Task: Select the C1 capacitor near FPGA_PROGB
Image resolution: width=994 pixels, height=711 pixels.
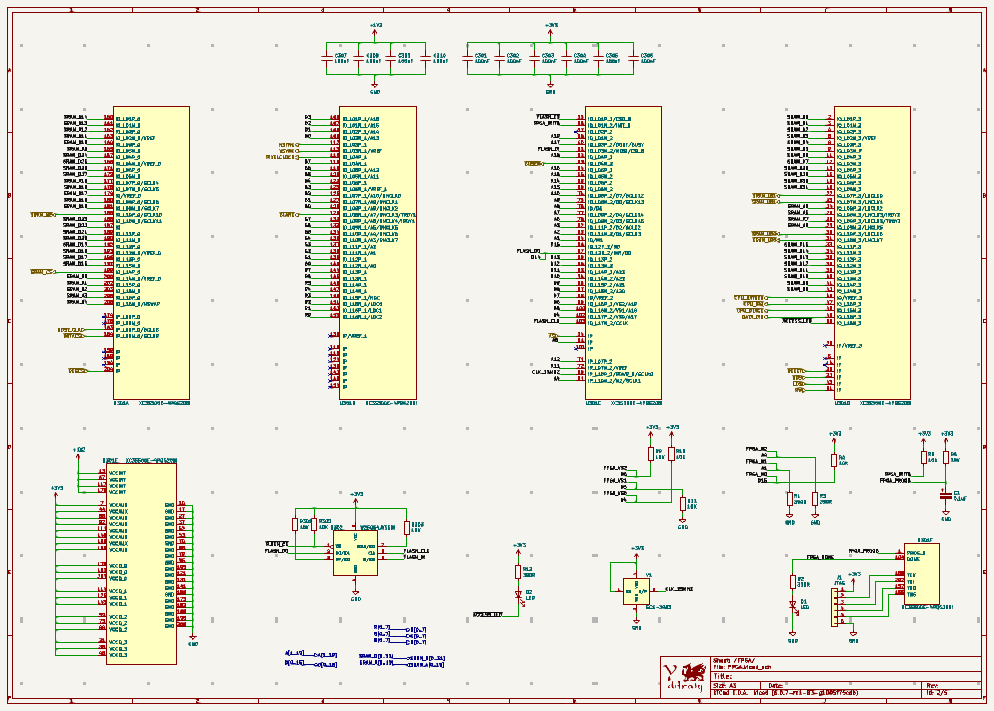Action: pos(946,495)
